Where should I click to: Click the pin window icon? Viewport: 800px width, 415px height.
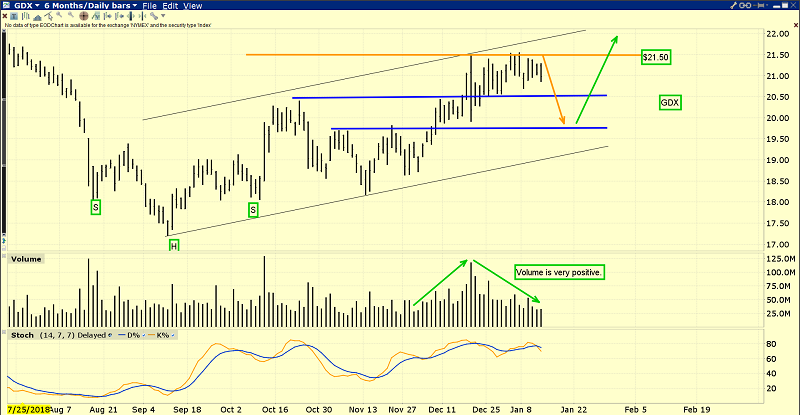coord(759,5)
